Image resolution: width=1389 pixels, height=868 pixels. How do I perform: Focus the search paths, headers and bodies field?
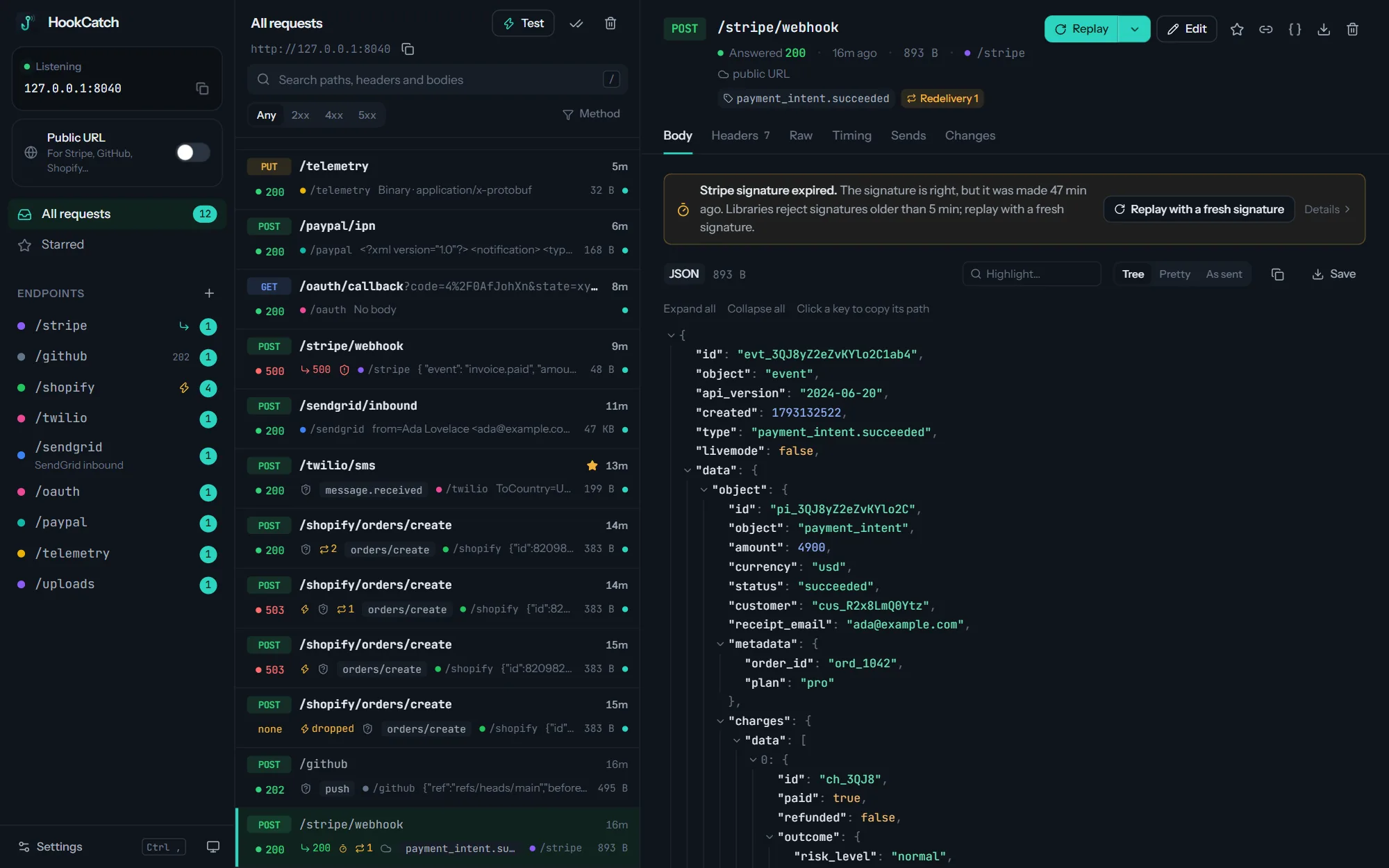coord(438,80)
